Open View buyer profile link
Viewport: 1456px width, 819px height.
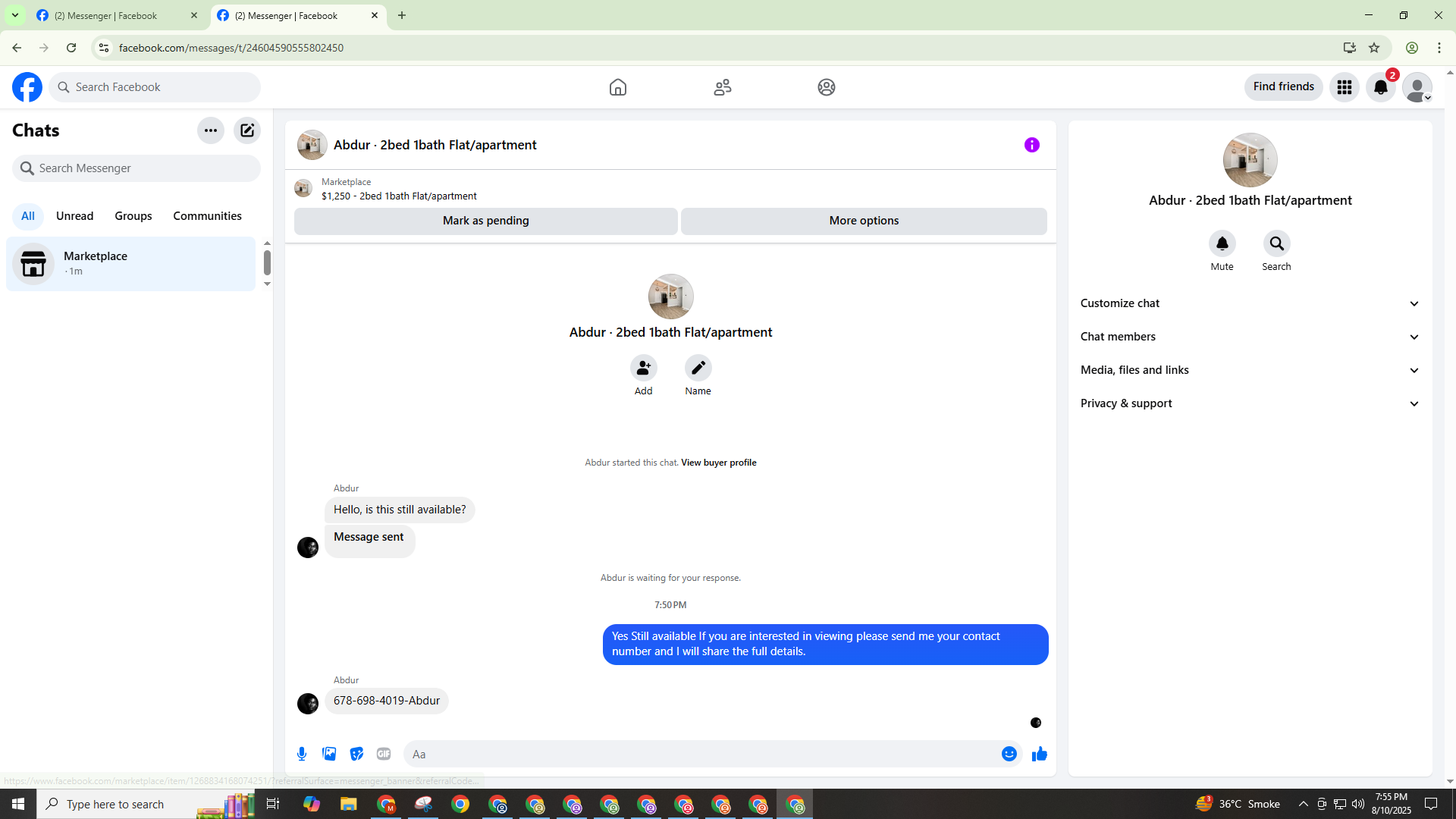718,463
